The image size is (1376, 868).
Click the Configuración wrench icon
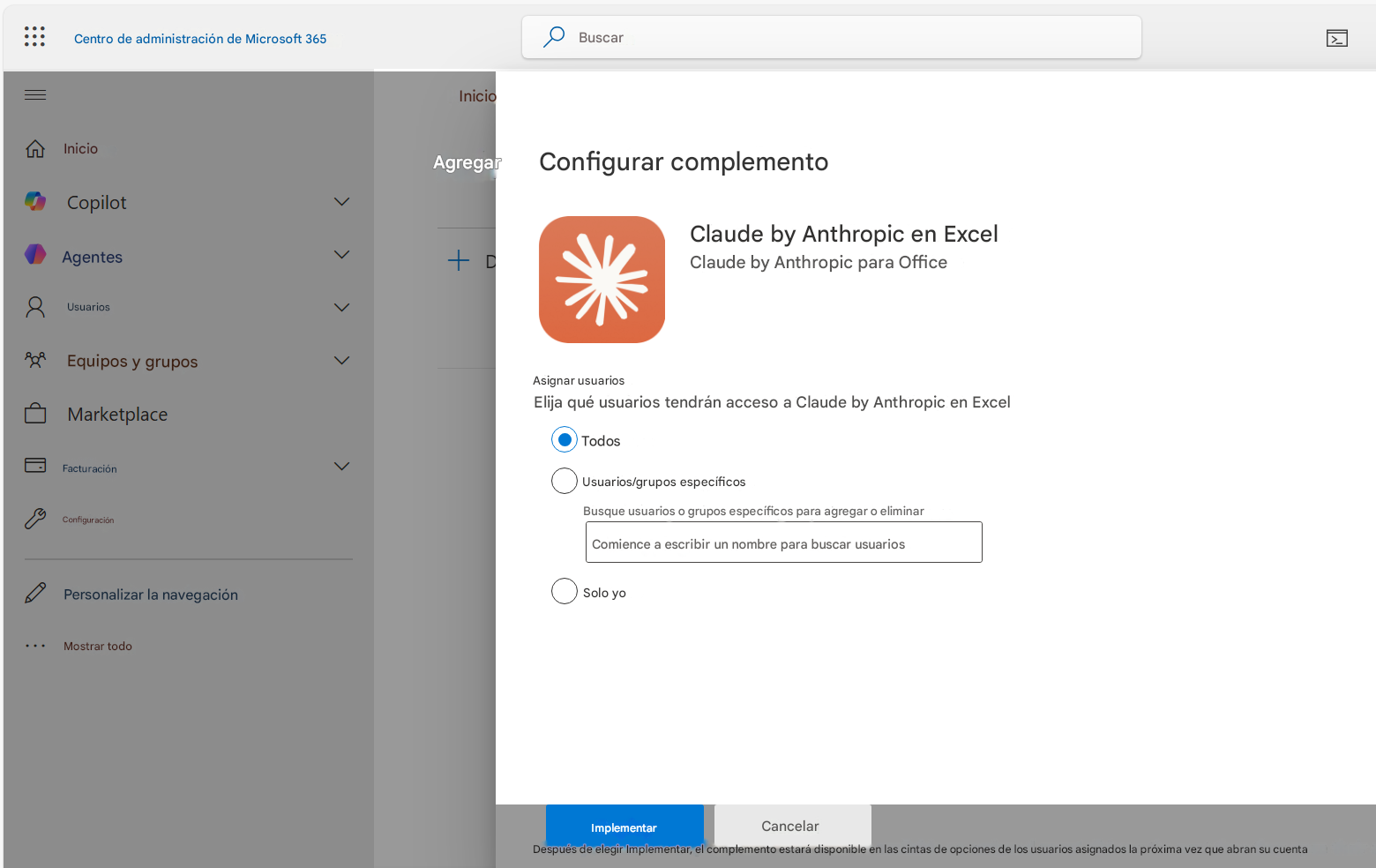35,519
